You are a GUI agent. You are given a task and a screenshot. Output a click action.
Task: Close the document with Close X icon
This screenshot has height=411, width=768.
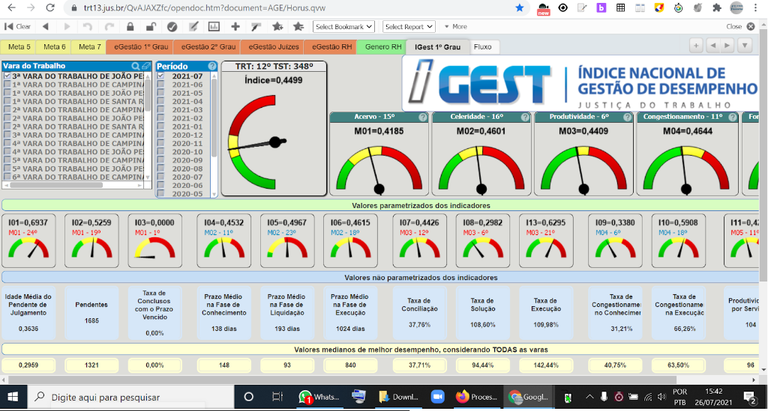750,26
